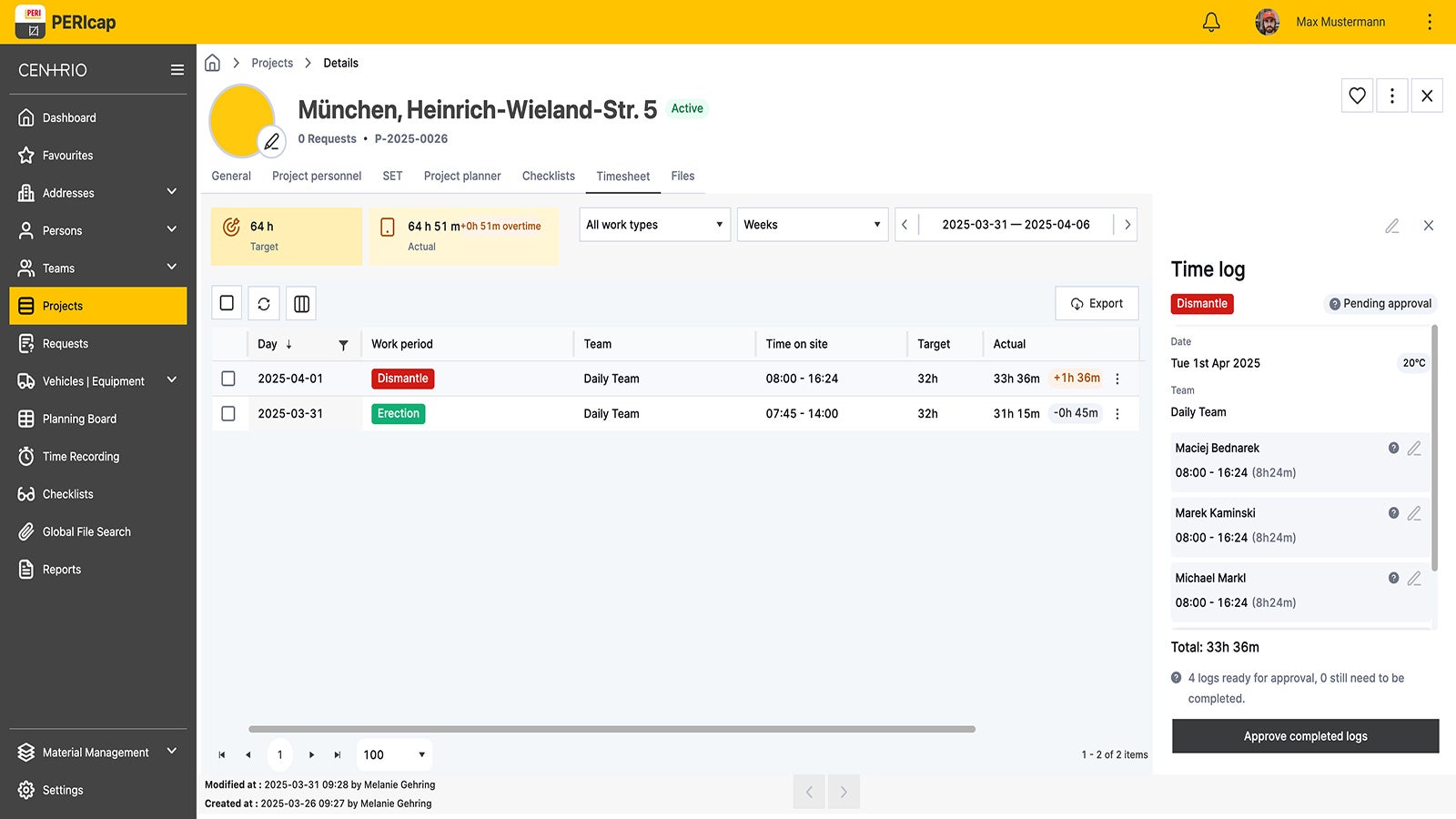Edit Maciej Bednarek's time entry
The width and height of the screenshot is (1456, 819).
1414,449
